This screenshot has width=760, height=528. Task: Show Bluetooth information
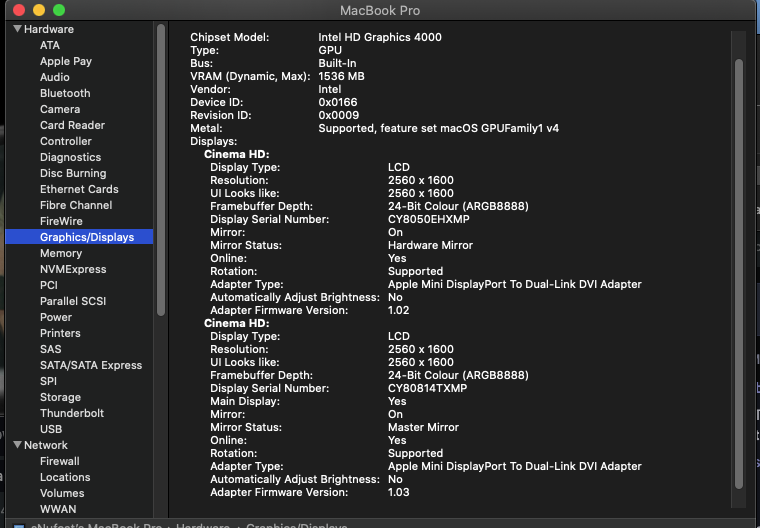pyautogui.click(x=65, y=93)
